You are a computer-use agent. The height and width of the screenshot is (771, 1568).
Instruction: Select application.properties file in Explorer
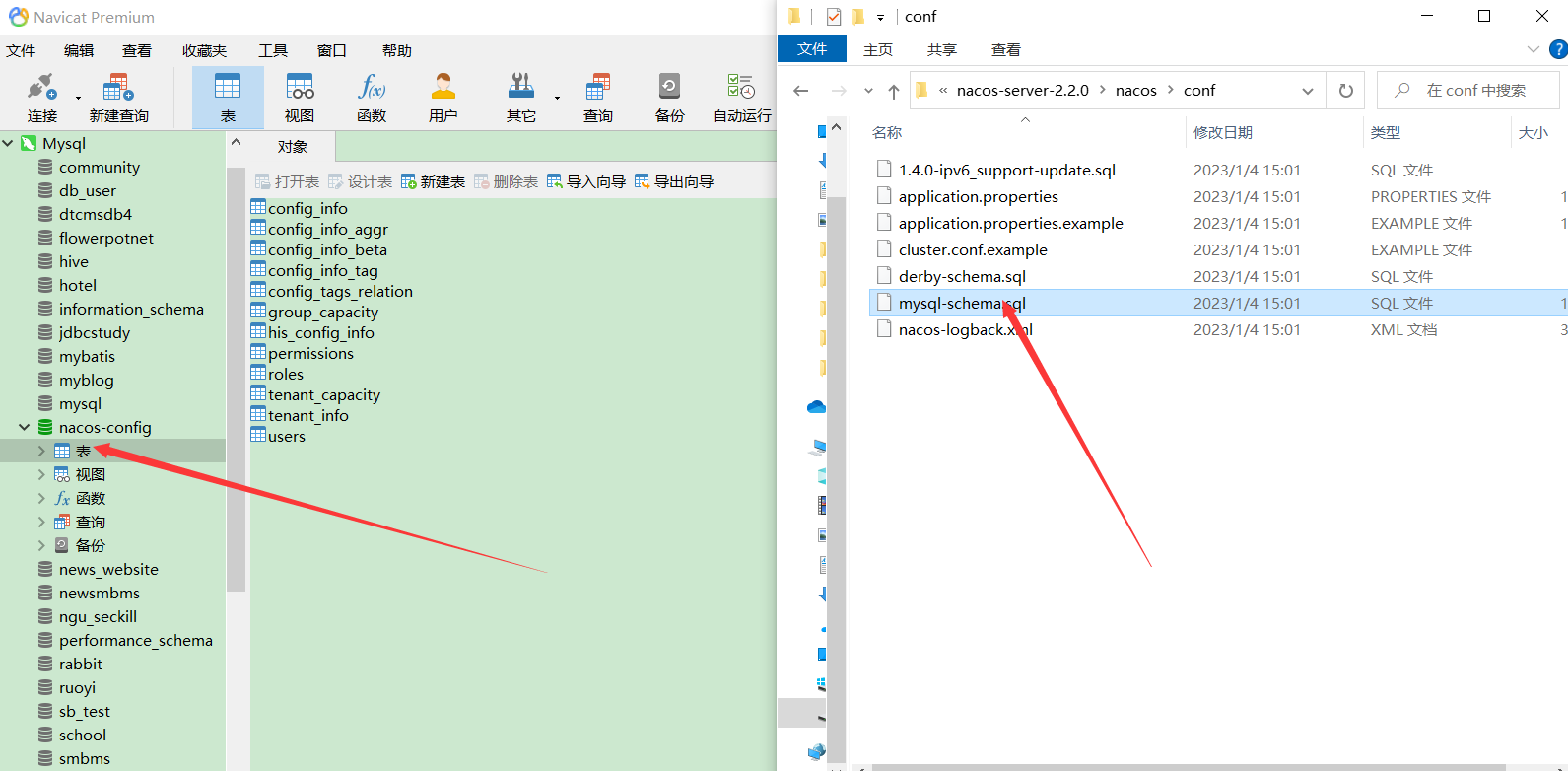(979, 196)
